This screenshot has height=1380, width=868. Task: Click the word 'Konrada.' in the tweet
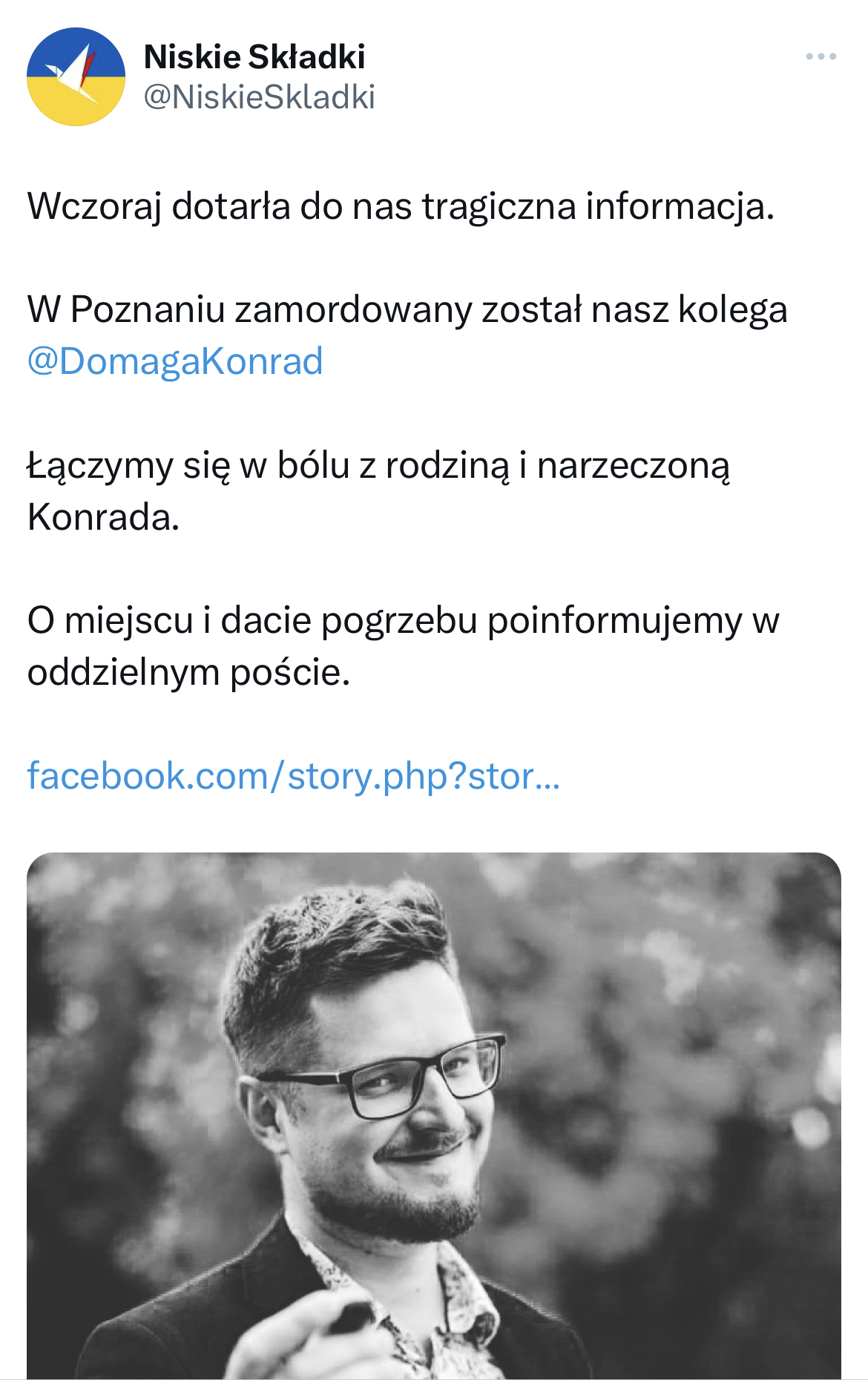[x=103, y=517]
